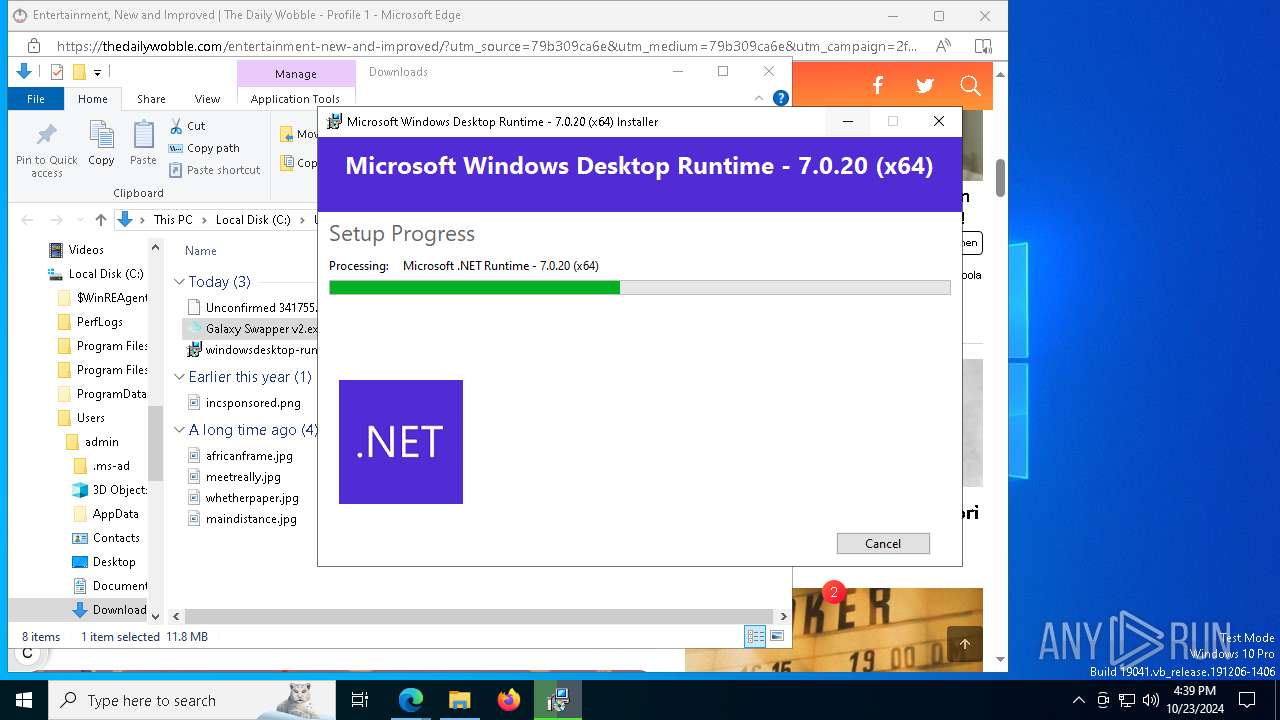Open the Application Tools tab
Image resolution: width=1280 pixels, height=720 pixels.
coord(295,99)
